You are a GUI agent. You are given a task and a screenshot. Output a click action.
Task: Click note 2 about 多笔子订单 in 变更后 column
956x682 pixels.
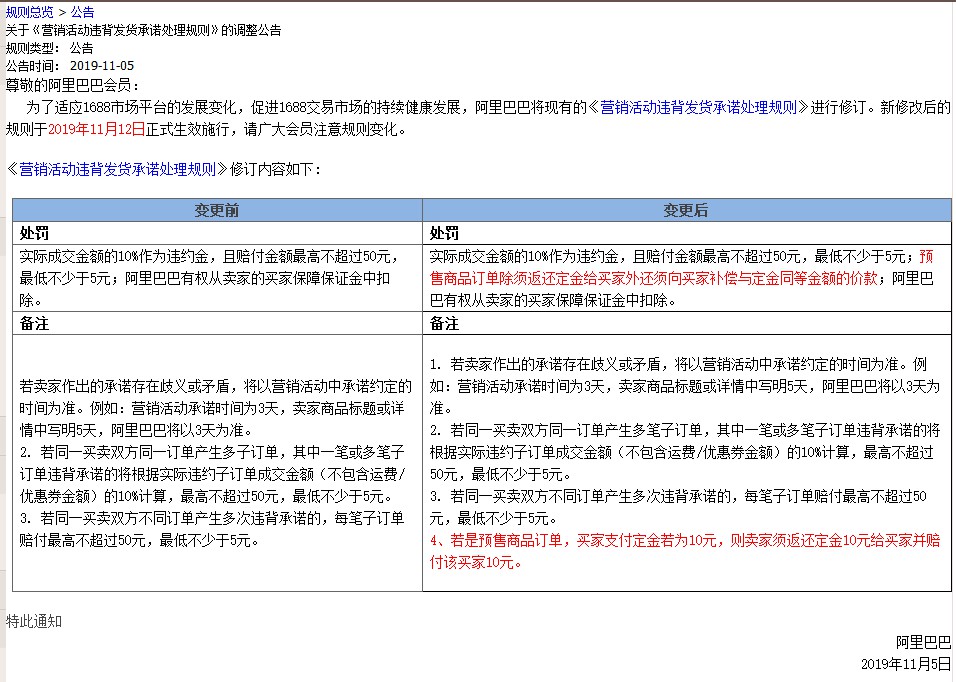click(685, 452)
